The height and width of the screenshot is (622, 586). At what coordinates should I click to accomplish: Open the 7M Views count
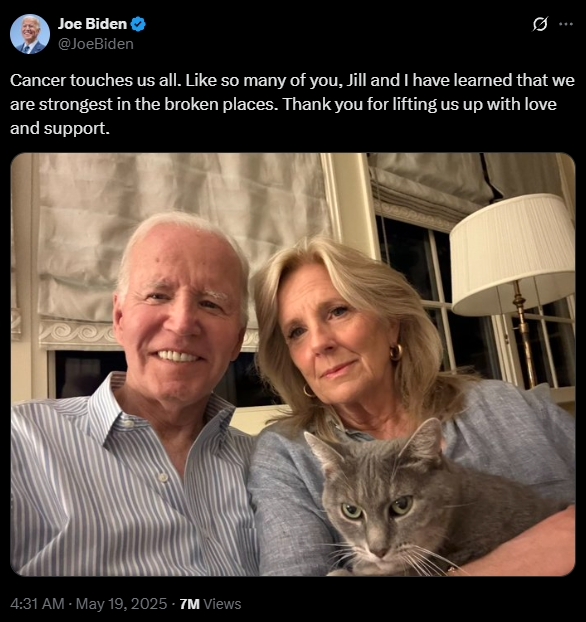tap(210, 604)
